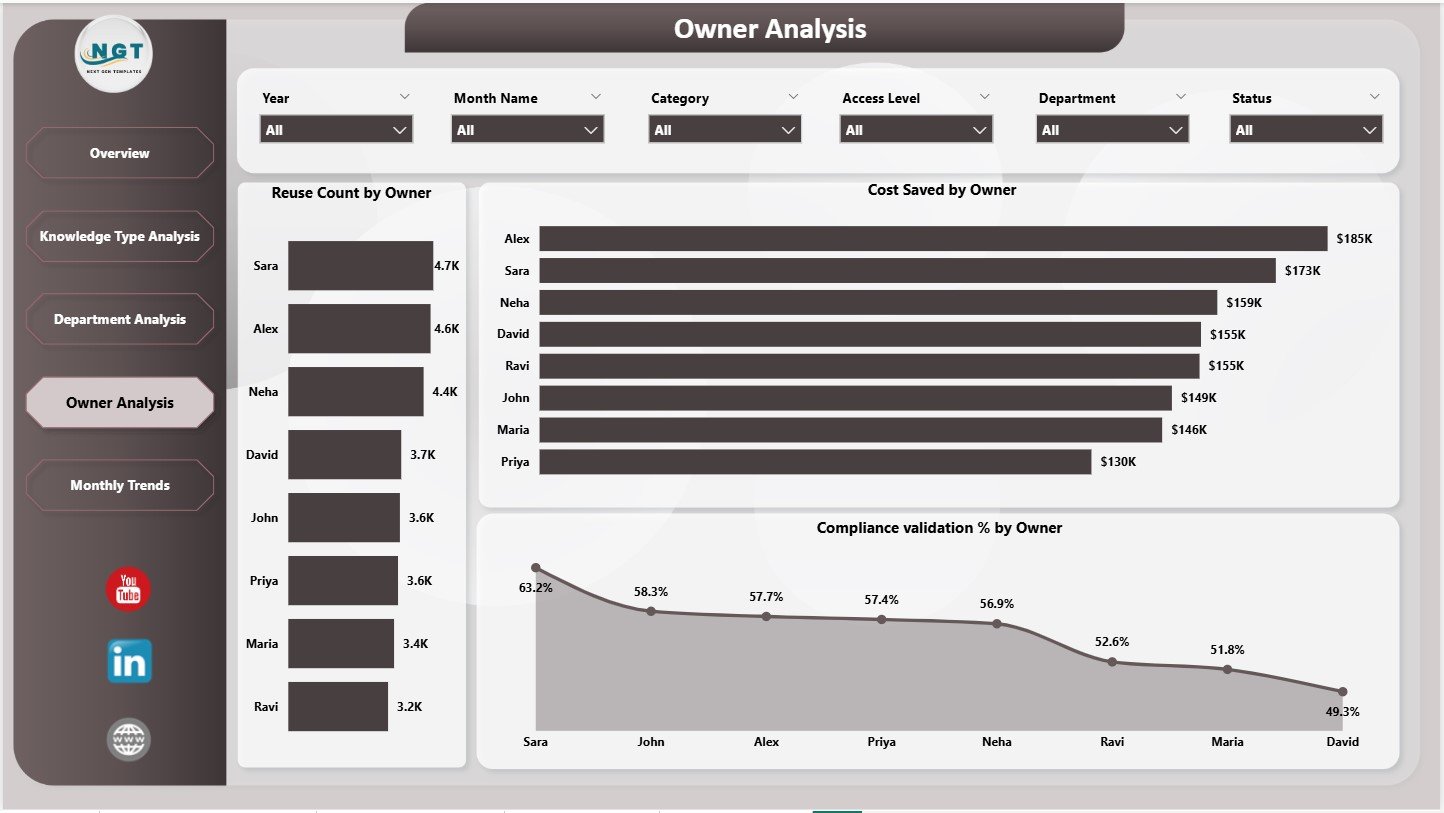Select Sara's bar in Reuse Count chart
The image size is (1444, 813).
360,265
